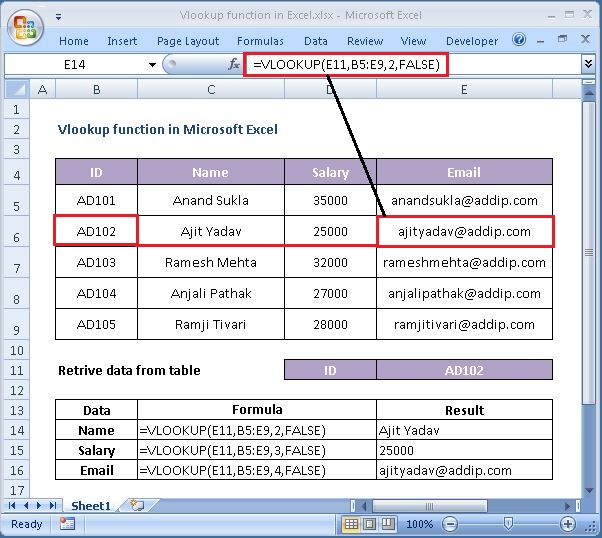The width and height of the screenshot is (602, 538).
Task: Select column B header
Action: pyautogui.click(x=96, y=89)
